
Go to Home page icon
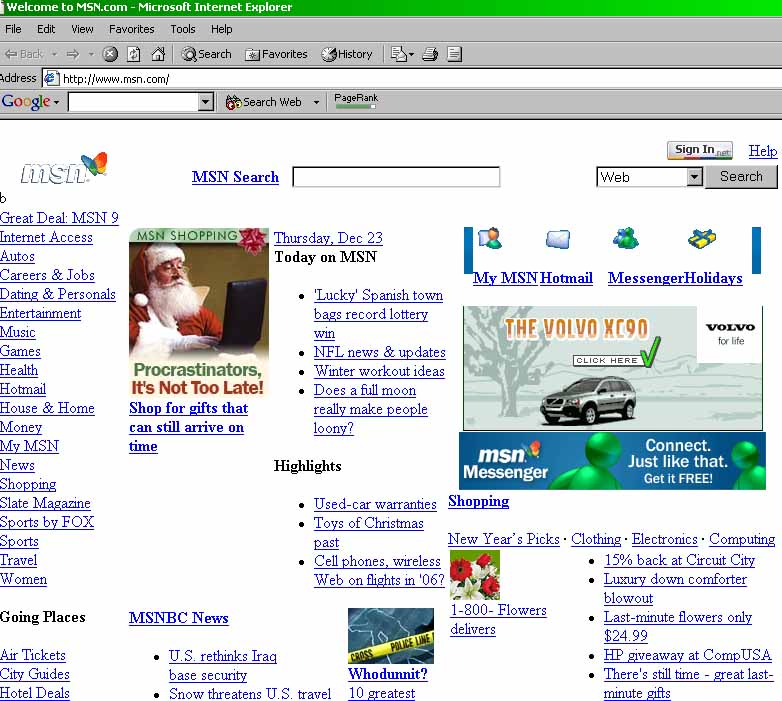click(x=158, y=54)
